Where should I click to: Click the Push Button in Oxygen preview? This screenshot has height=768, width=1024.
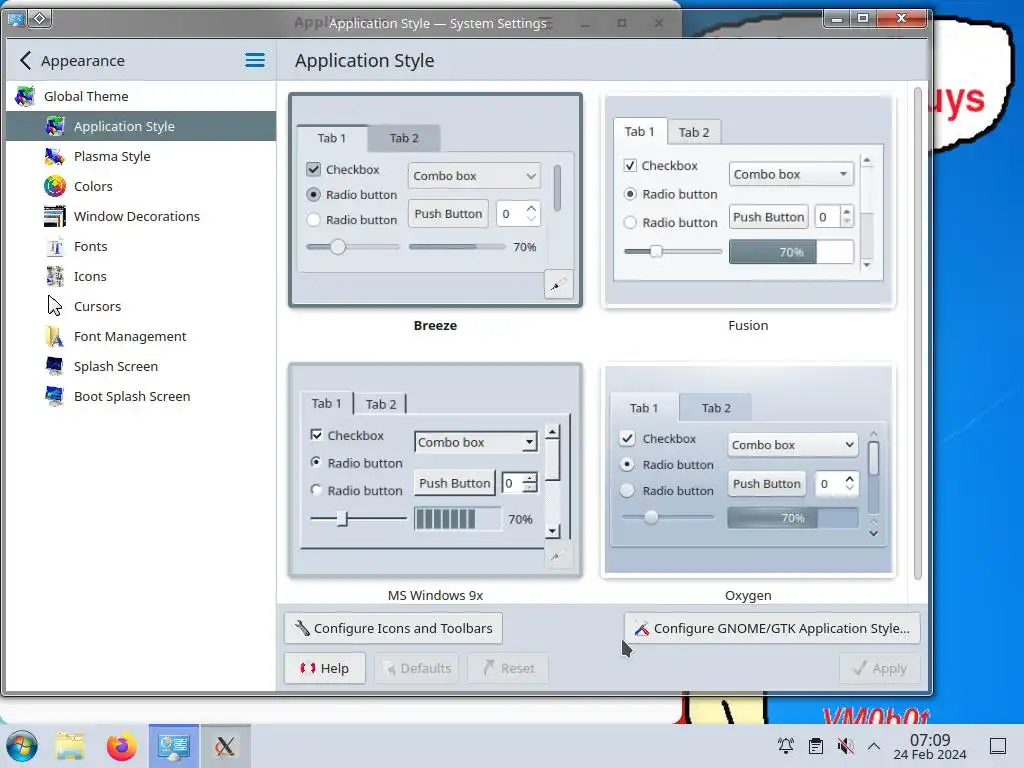click(767, 484)
